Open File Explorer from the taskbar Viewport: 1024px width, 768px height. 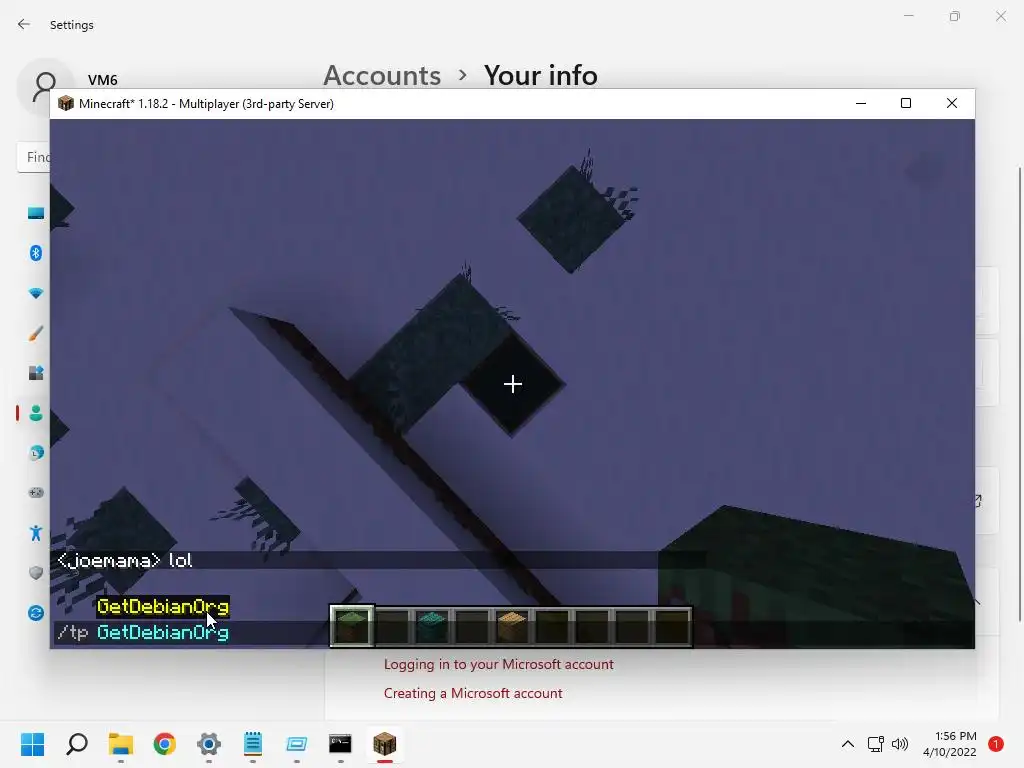click(121, 744)
